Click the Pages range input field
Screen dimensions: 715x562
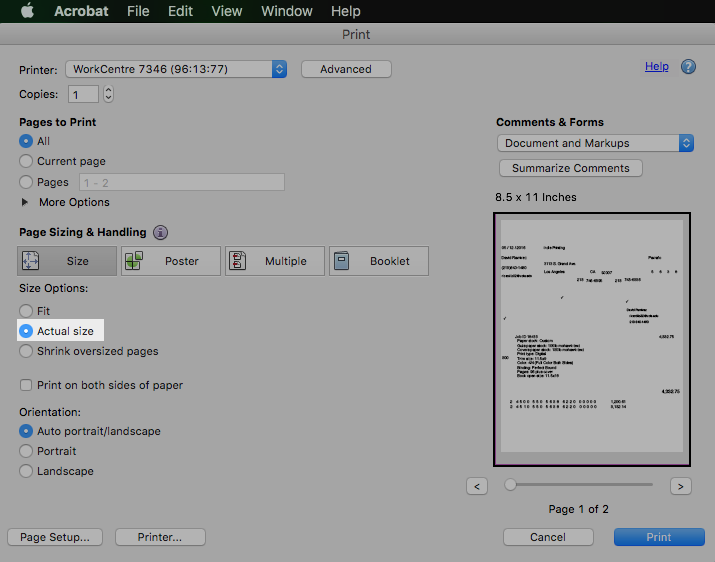(x=182, y=182)
